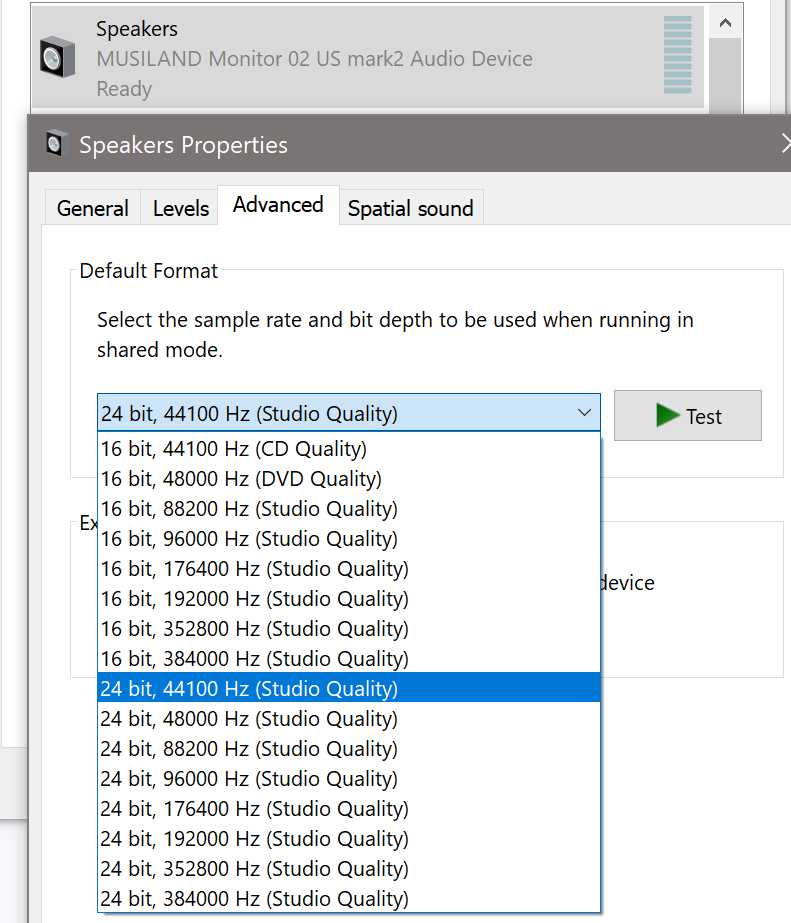Click the Speakers device icon in list

(58, 58)
